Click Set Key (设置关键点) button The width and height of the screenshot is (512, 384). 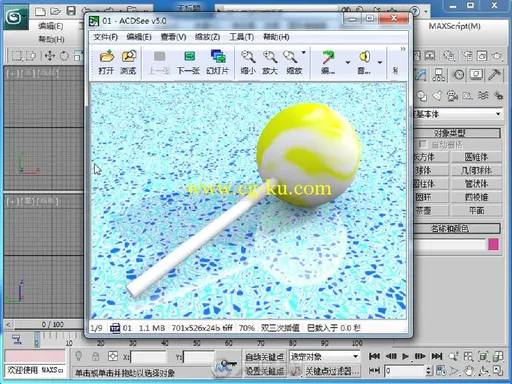[265, 371]
